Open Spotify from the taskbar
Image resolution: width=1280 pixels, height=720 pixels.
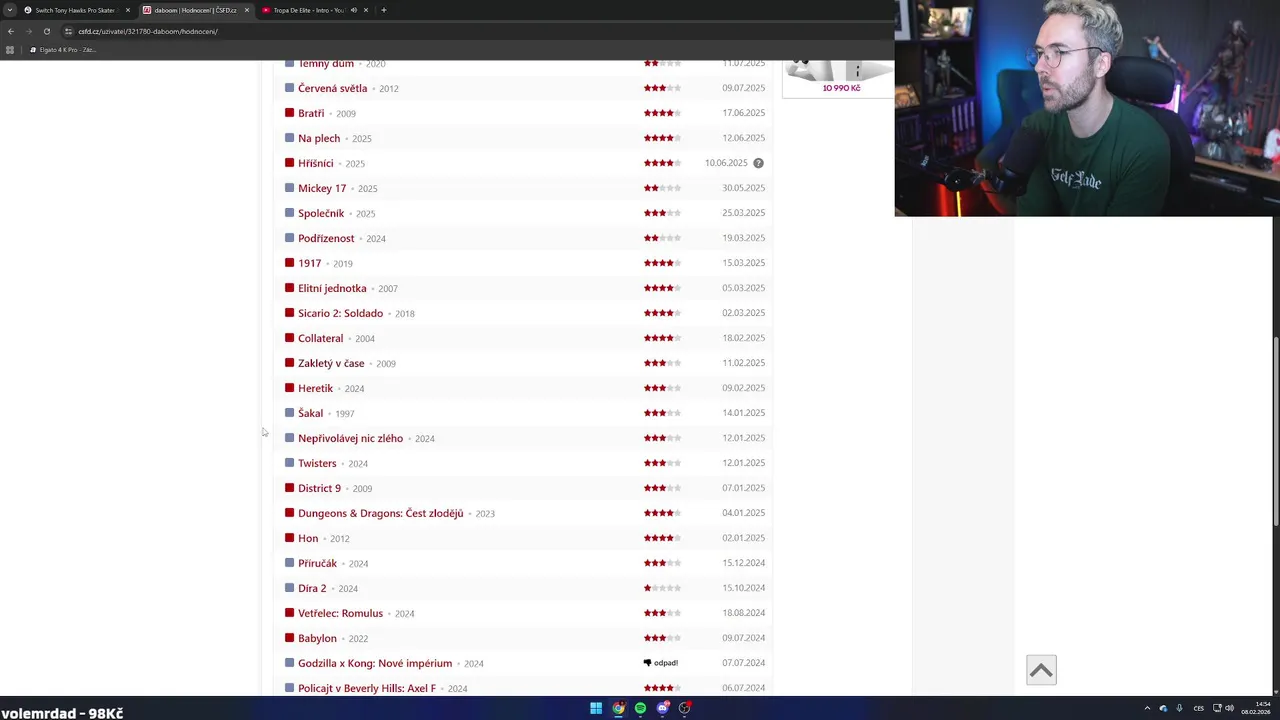click(640, 708)
